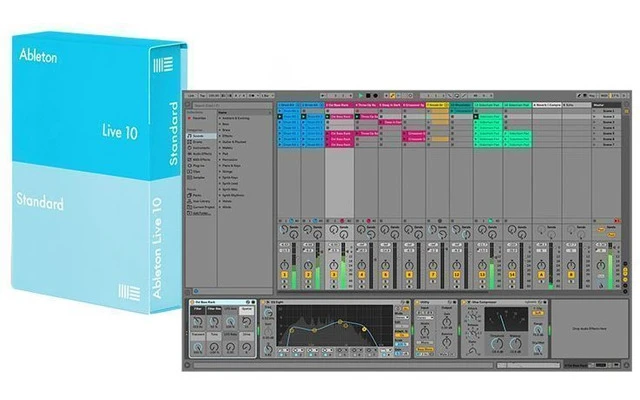
Task: Click the square Stop button in transport
Action: click(368, 96)
